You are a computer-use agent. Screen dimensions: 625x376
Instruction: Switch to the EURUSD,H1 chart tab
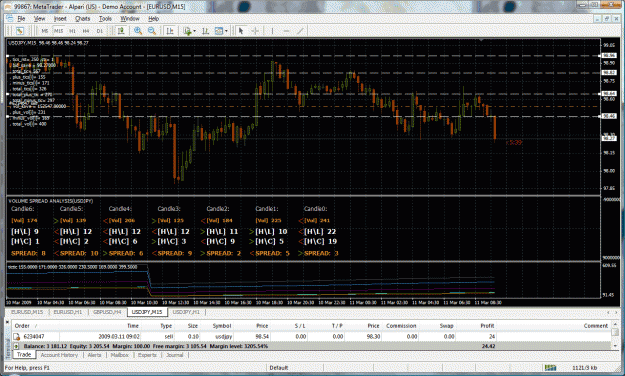pyautogui.click(x=67, y=312)
